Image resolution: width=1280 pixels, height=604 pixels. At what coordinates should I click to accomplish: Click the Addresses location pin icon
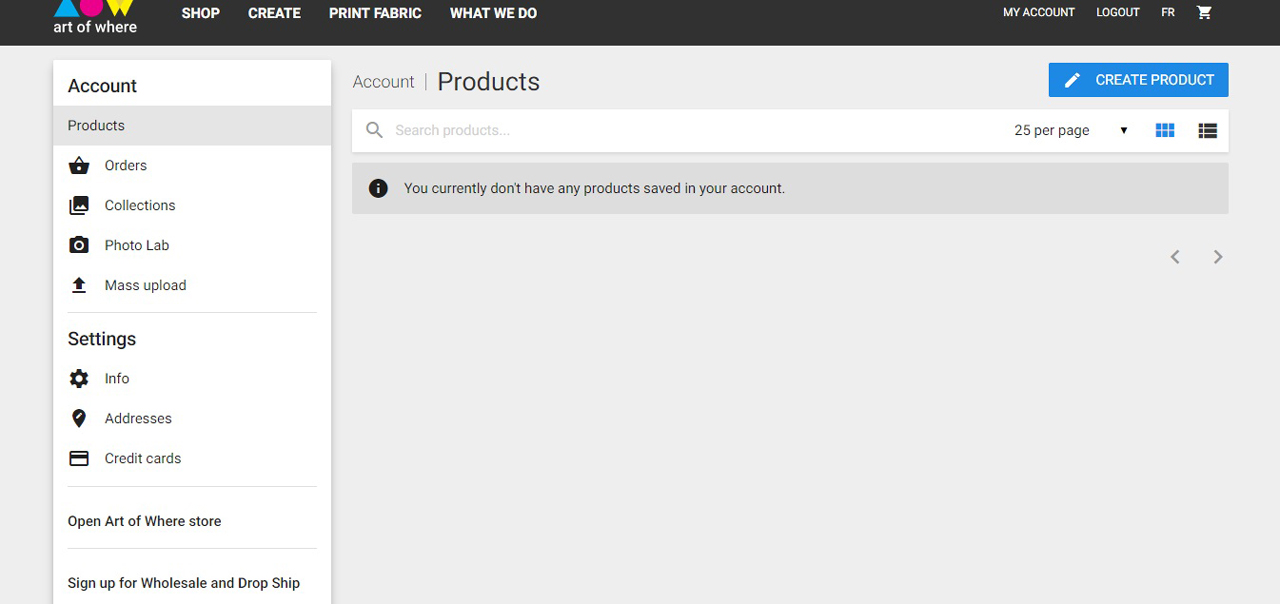tap(79, 419)
